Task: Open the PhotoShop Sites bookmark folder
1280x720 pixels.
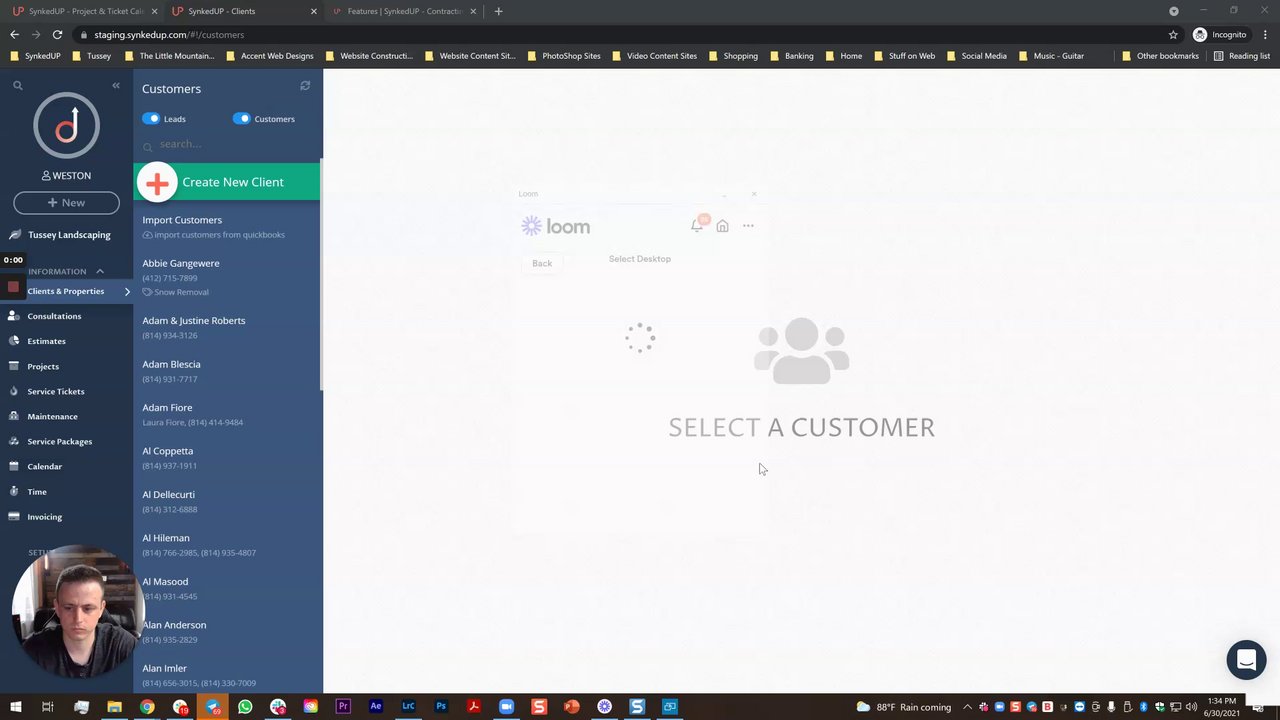Action: coord(564,56)
